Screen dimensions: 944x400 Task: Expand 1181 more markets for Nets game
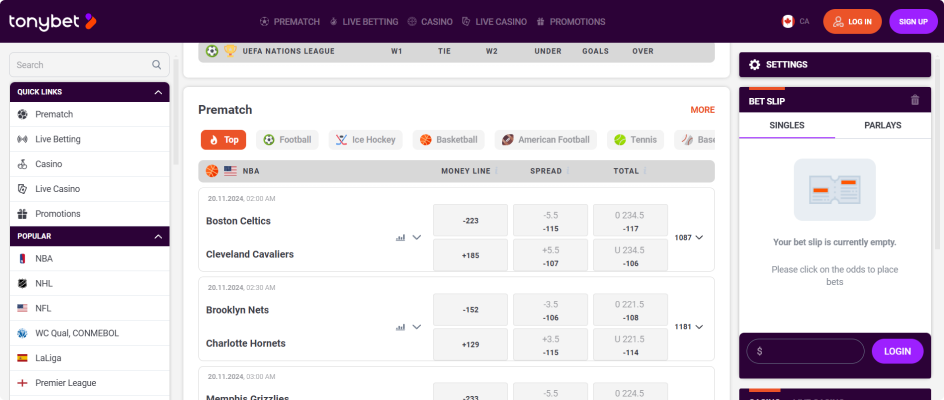689,327
